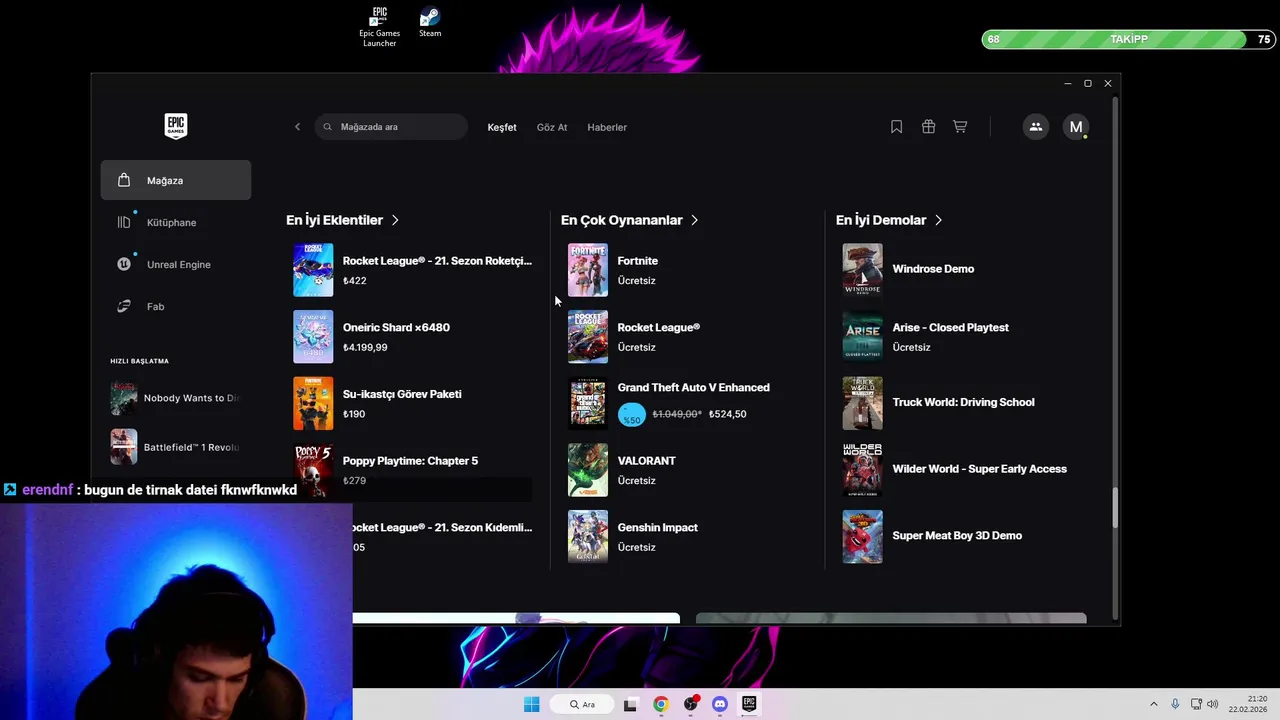Open the wishlist bookmark icon
The image size is (1280, 720).
pyautogui.click(x=896, y=127)
